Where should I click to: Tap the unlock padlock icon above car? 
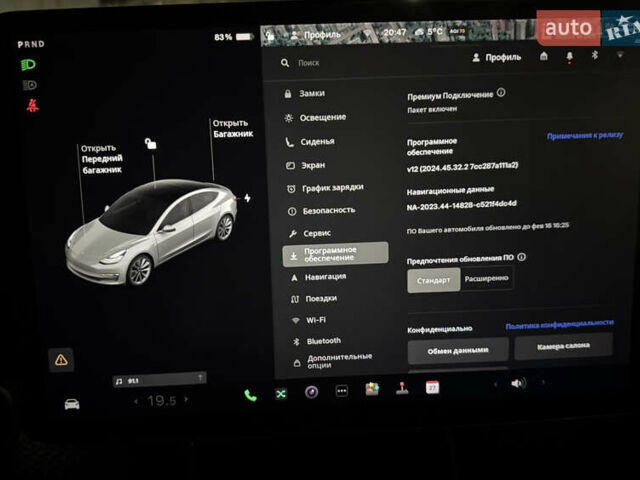point(151,144)
